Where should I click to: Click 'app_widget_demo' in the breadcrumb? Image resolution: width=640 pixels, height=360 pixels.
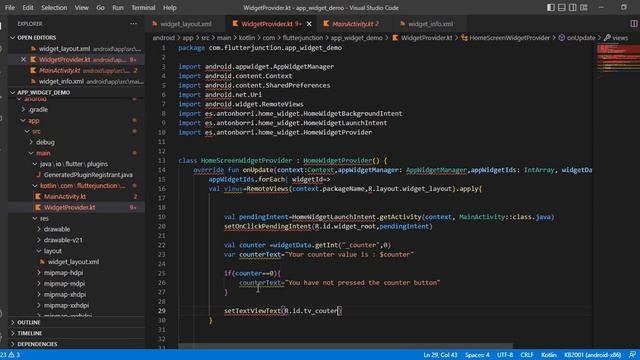pyautogui.click(x=357, y=38)
